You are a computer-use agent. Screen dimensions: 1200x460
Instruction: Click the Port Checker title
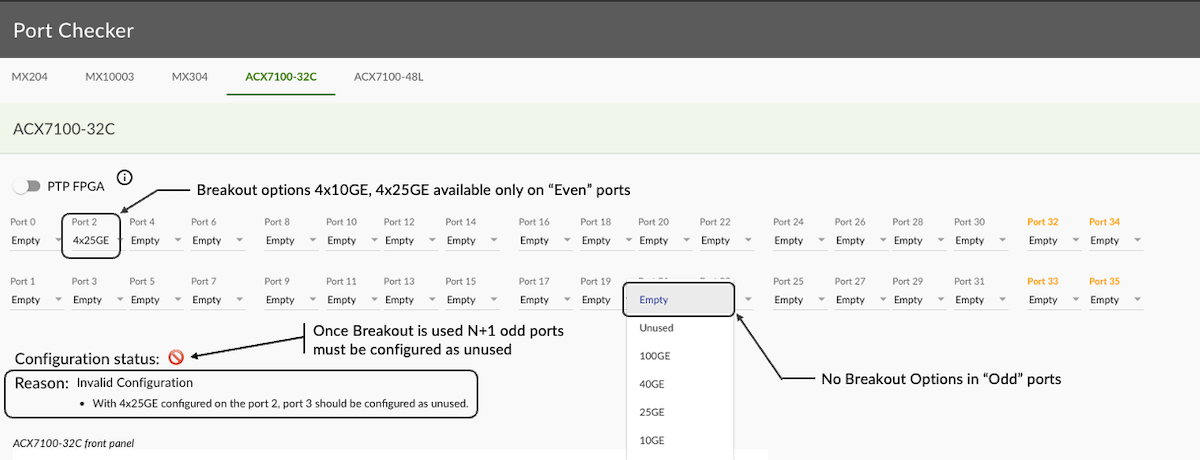tap(73, 30)
